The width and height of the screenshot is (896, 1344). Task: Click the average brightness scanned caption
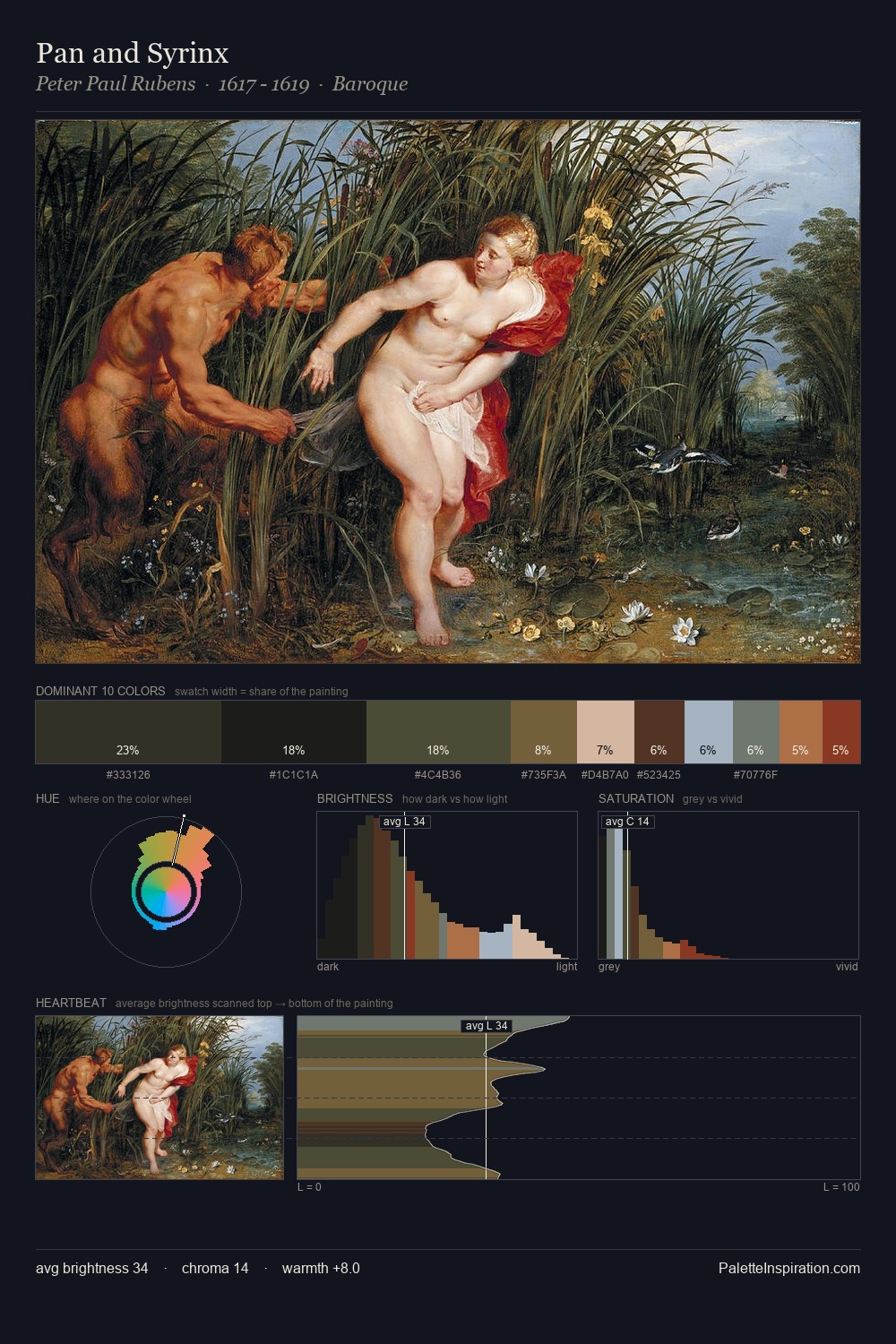(x=254, y=1004)
